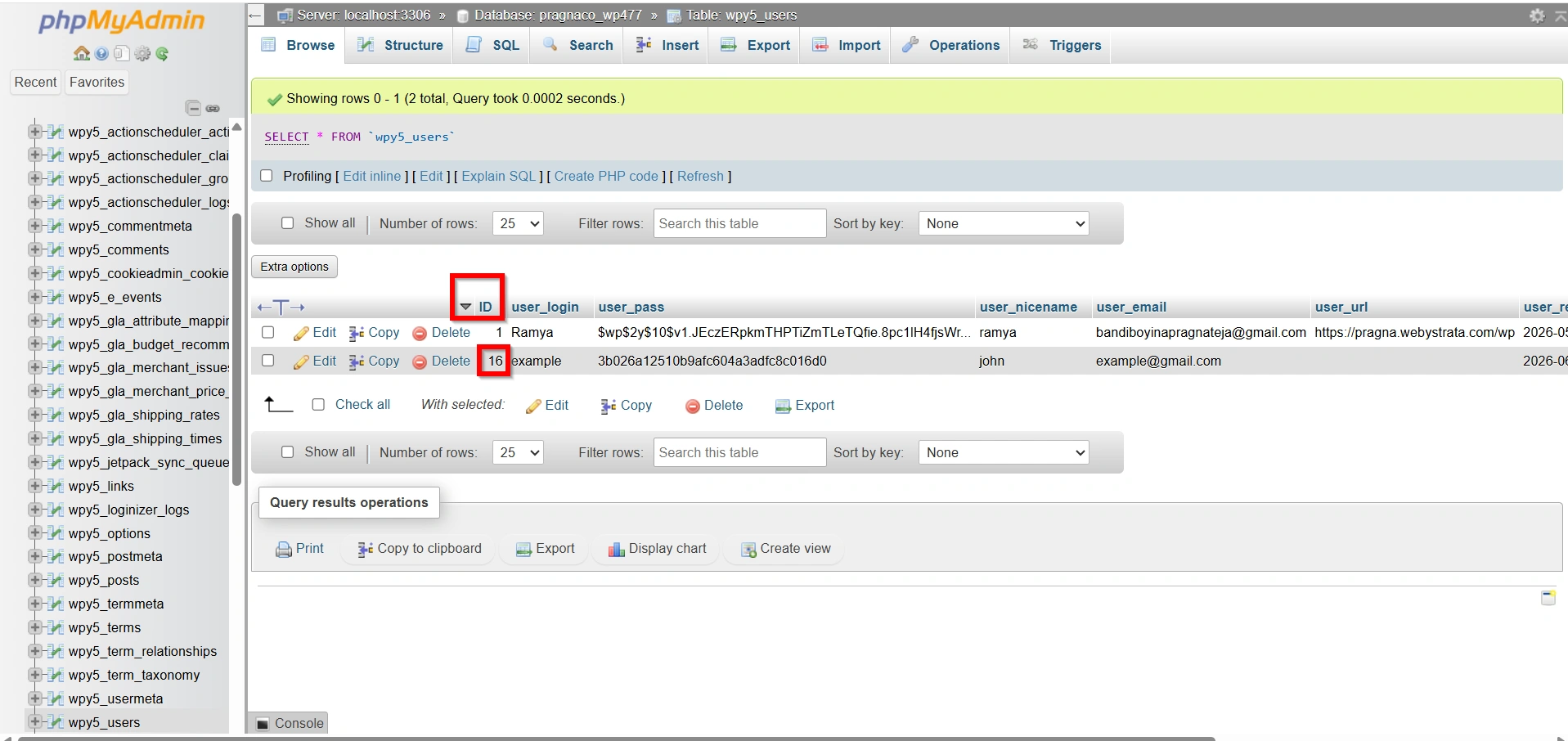
Task: Open the Favorites tables tab
Action: click(x=97, y=82)
